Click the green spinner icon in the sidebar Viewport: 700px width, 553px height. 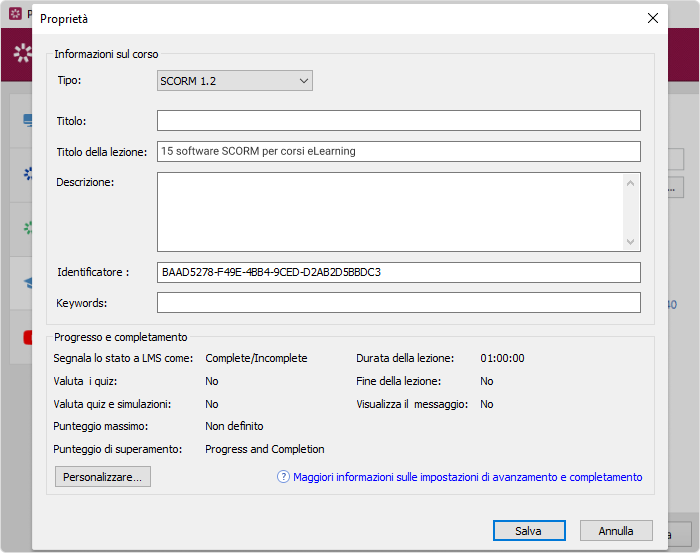pyautogui.click(x=28, y=228)
